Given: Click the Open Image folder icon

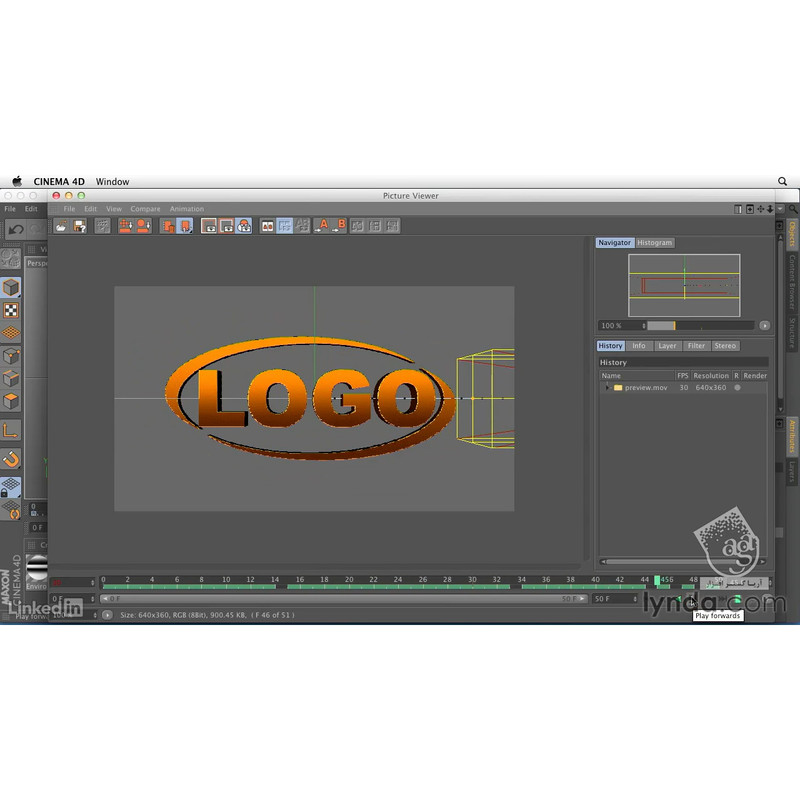Looking at the screenshot, I should tap(62, 226).
